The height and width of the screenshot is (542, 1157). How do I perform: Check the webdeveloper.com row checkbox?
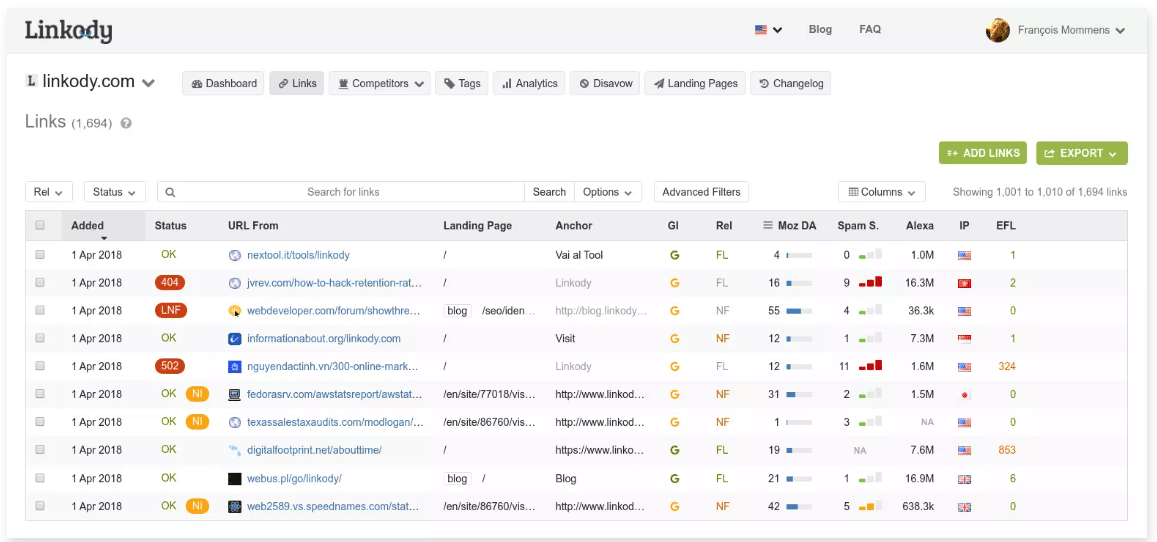[x=40, y=310]
